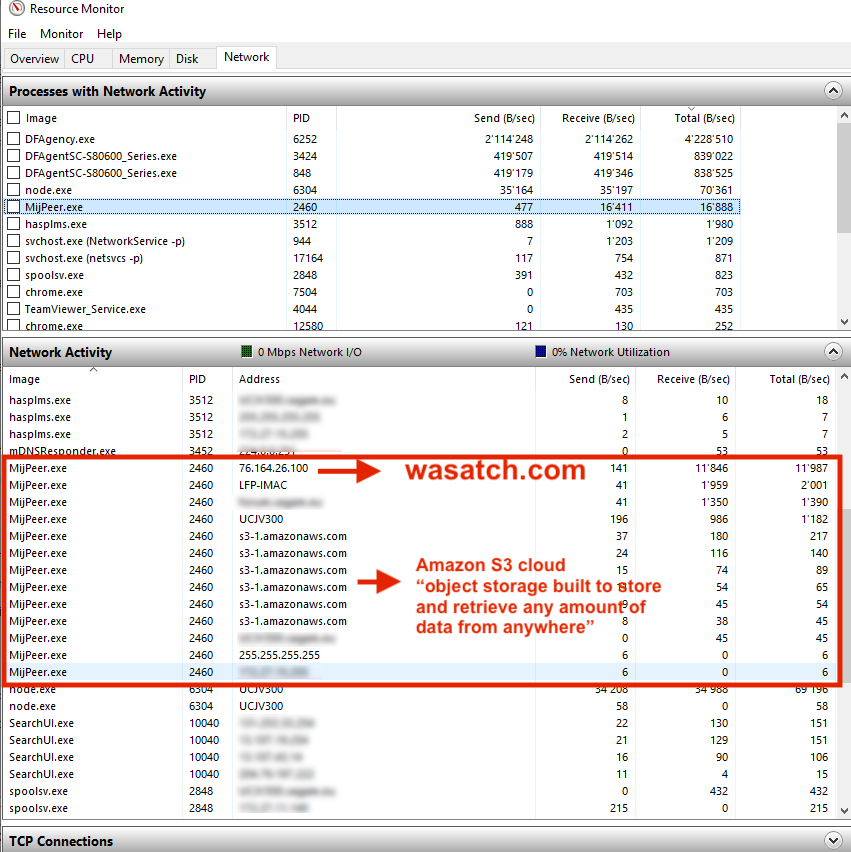Image resolution: width=851 pixels, height=852 pixels.
Task: Enable filtering for node.exe PID 6304
Action: [14, 190]
